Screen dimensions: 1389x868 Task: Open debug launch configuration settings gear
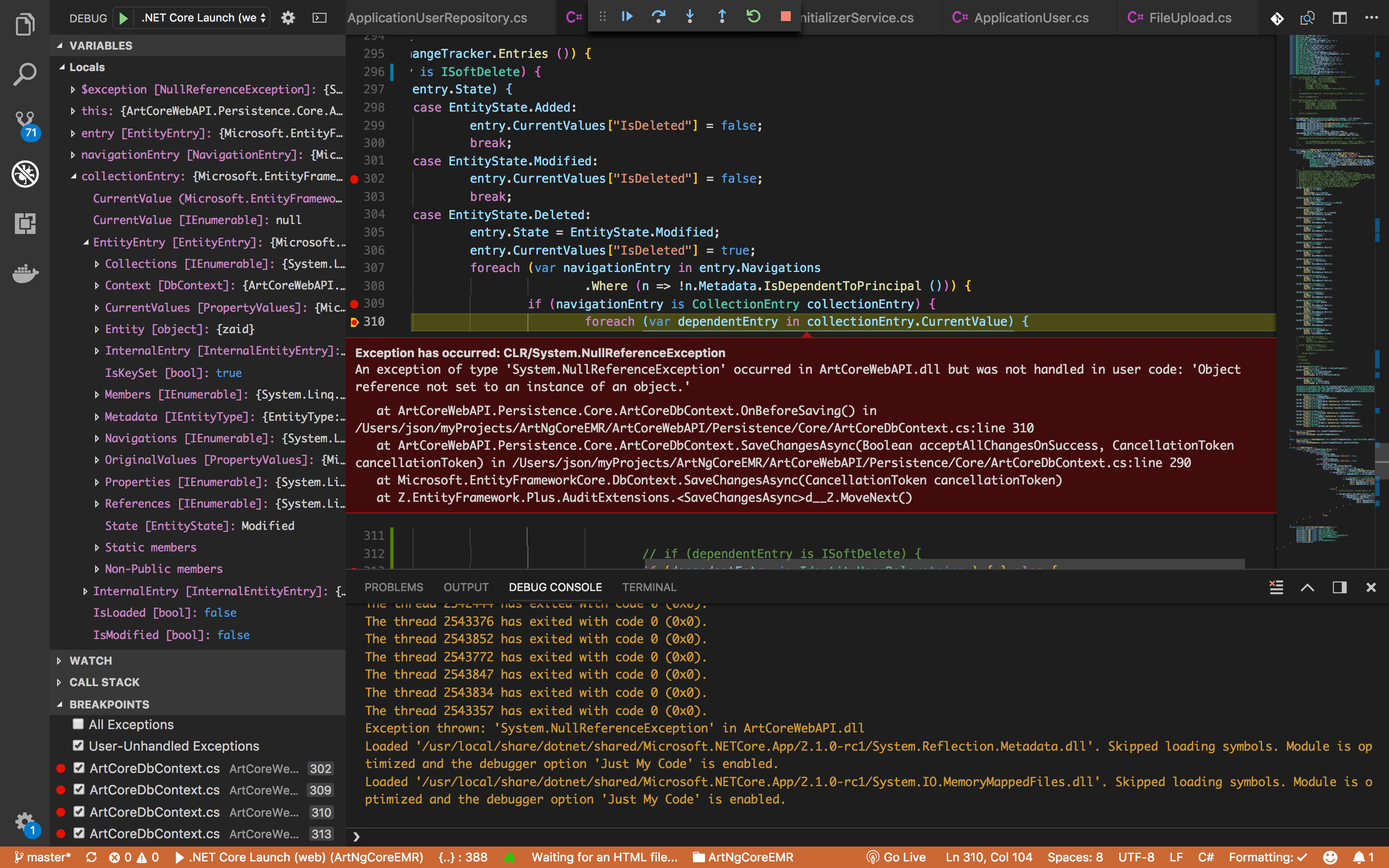(x=288, y=18)
